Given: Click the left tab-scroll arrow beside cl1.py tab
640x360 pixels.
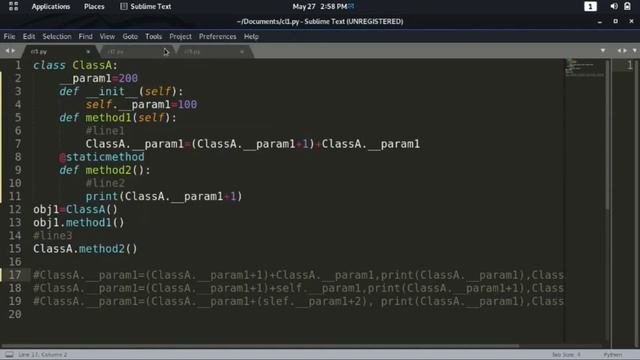Looking at the screenshot, I should click(7, 51).
